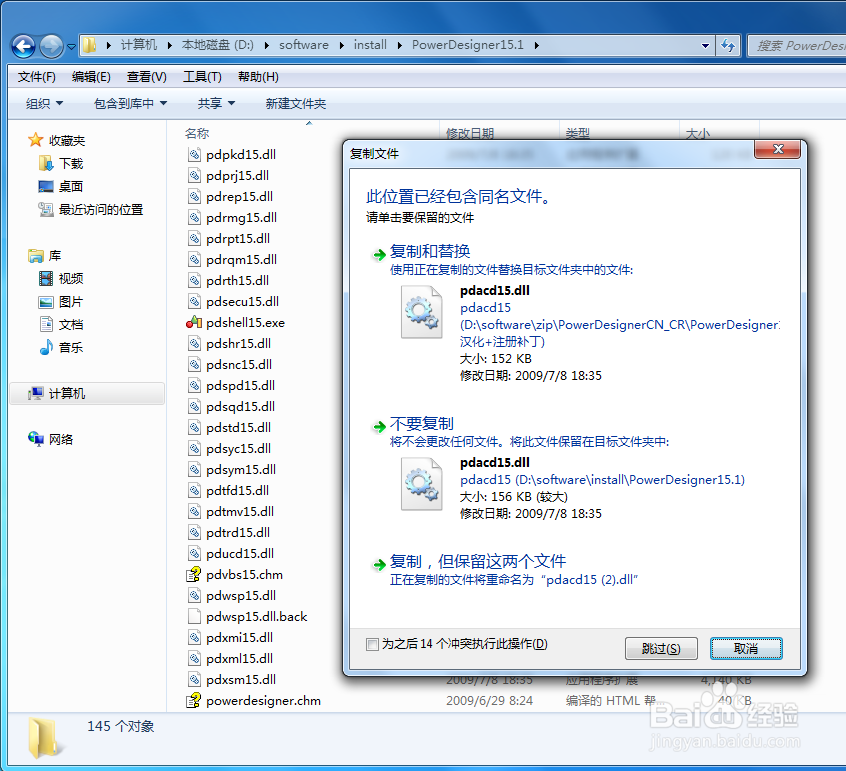Image resolution: width=846 pixels, height=771 pixels.
Task: Select the pdpkd15.dll file icon
Action: pyautogui.click(x=194, y=155)
